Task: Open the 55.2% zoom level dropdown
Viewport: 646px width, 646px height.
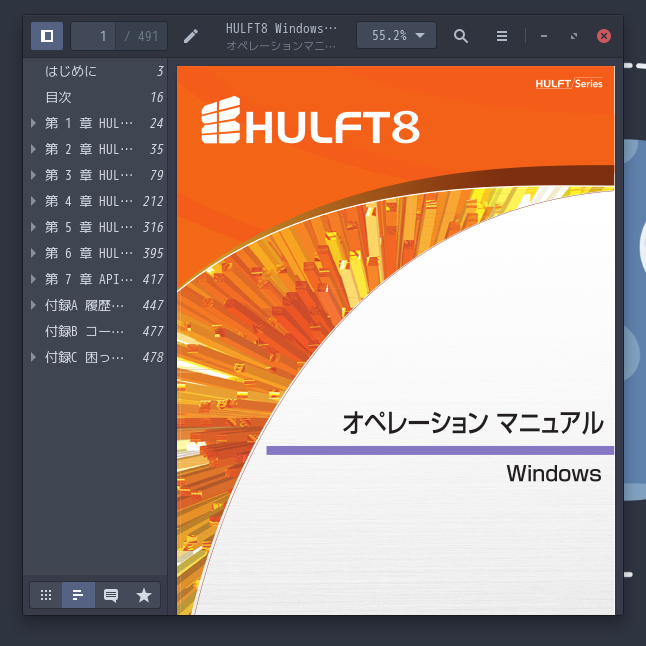Action: [396, 35]
